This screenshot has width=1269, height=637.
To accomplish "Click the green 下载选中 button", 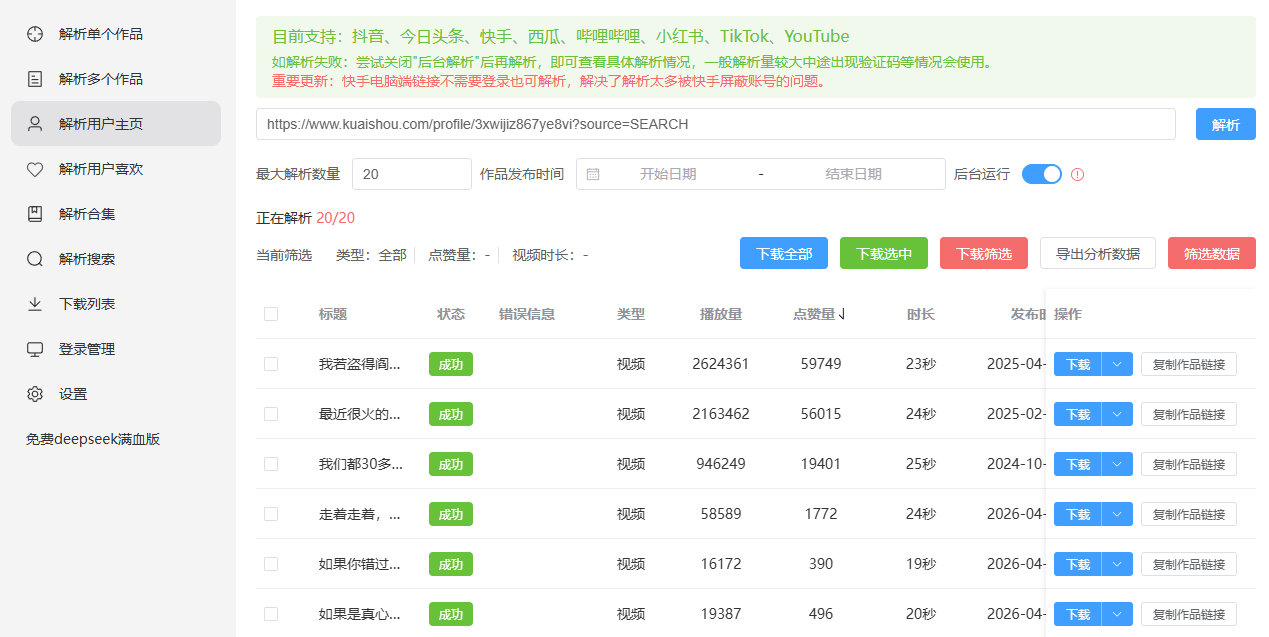I will coord(883,253).
